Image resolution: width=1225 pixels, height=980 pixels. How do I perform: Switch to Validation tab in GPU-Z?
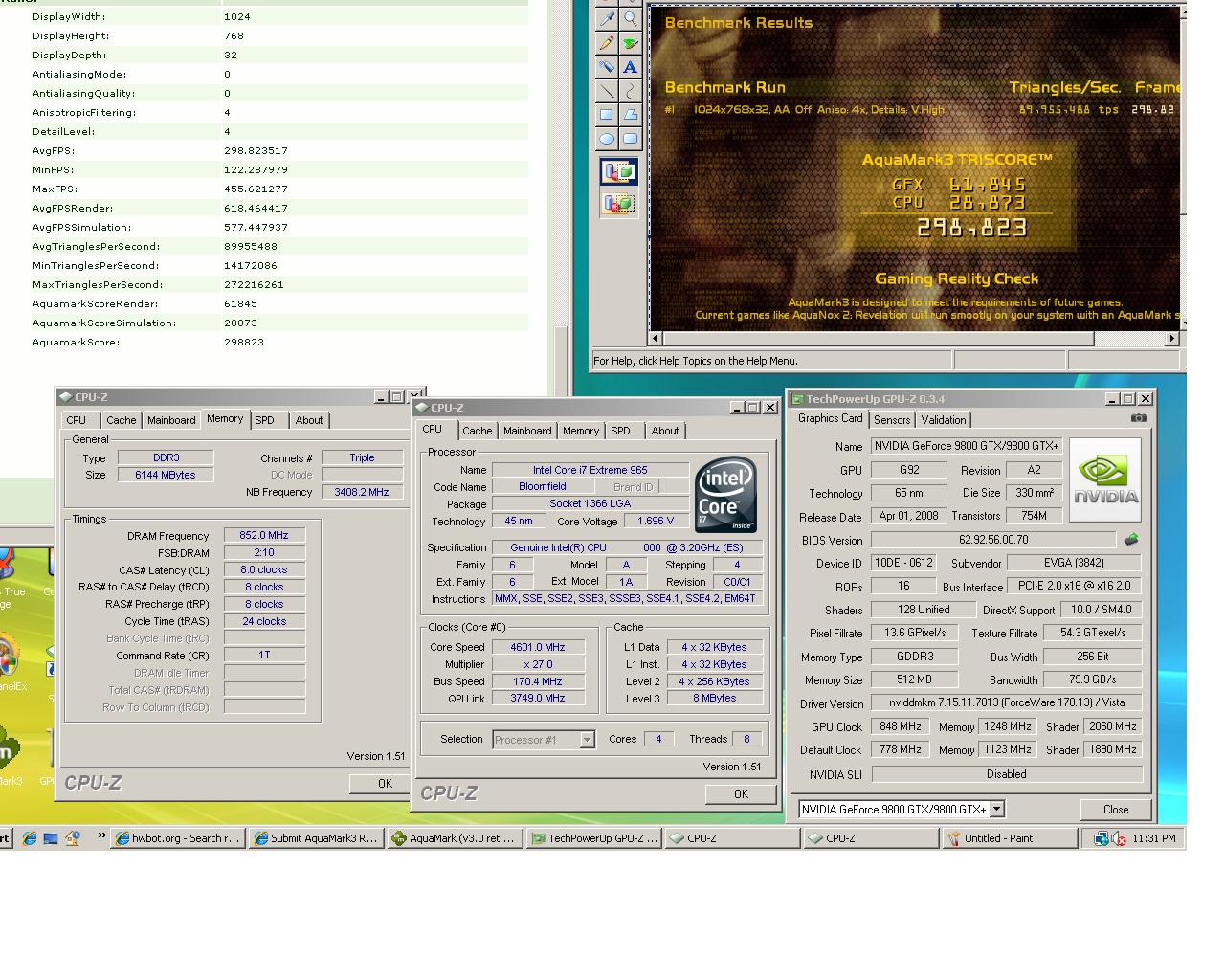pos(944,420)
